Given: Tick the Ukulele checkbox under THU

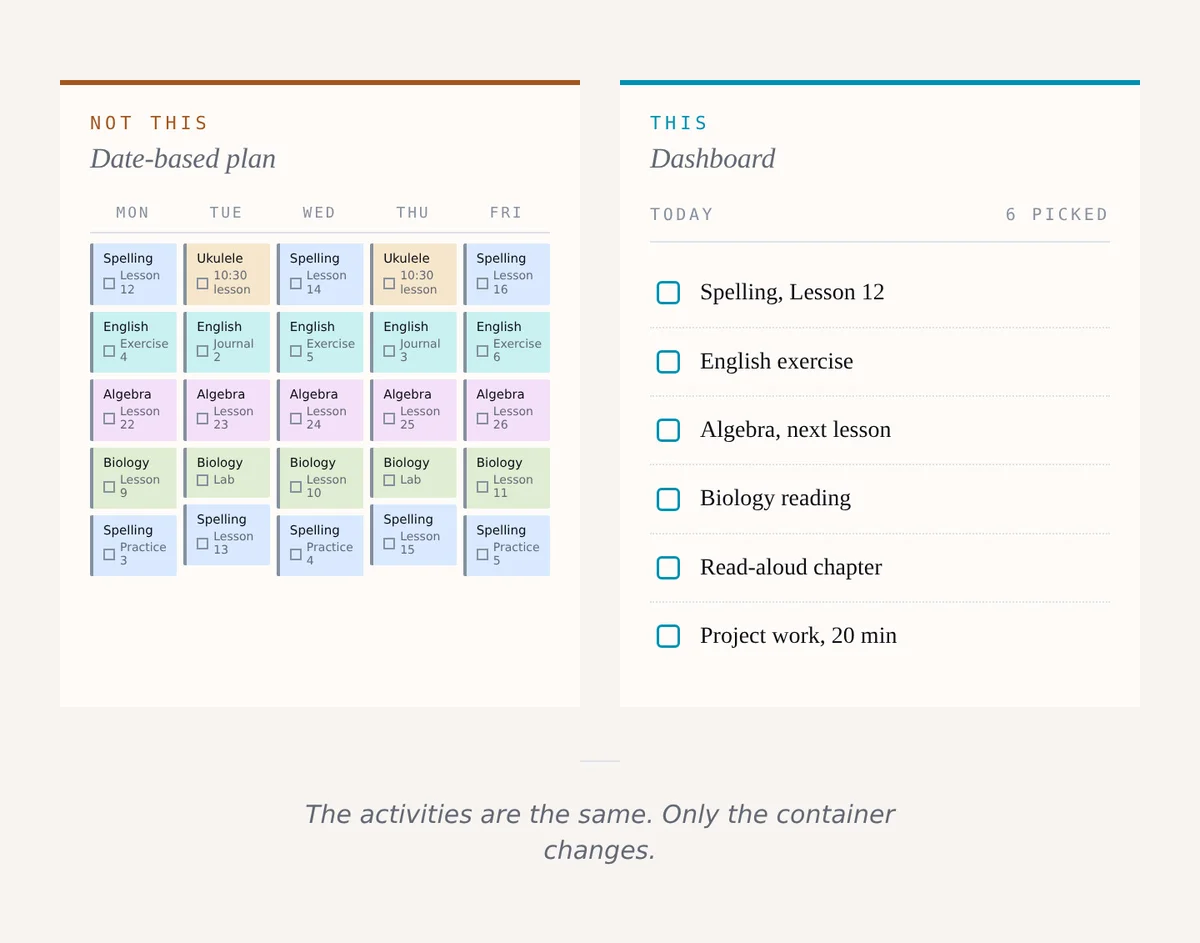Looking at the screenshot, I should (x=389, y=283).
